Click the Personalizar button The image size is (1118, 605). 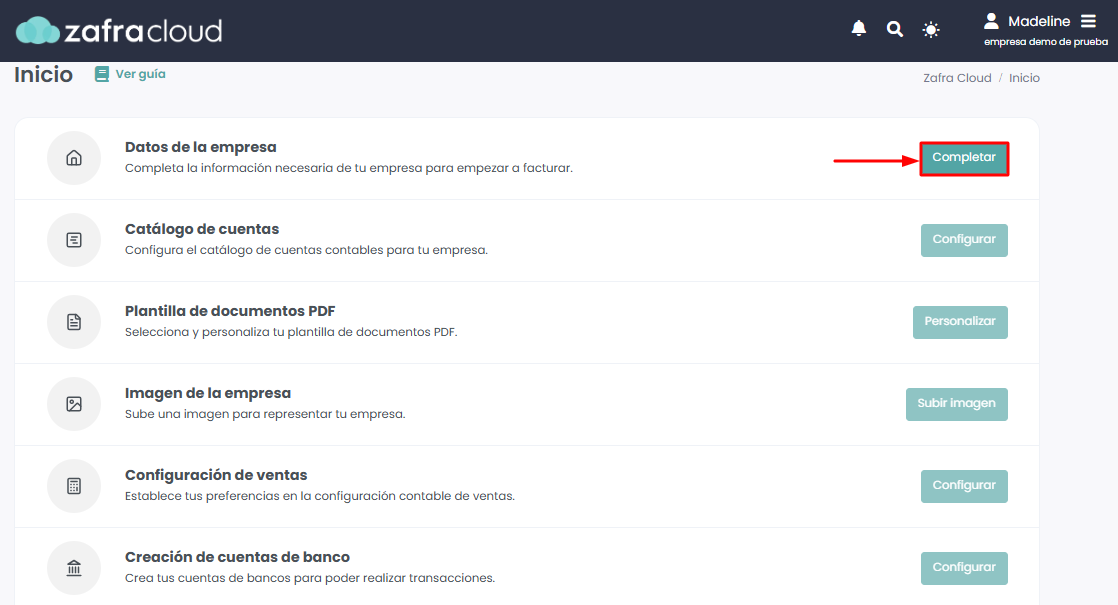point(960,322)
